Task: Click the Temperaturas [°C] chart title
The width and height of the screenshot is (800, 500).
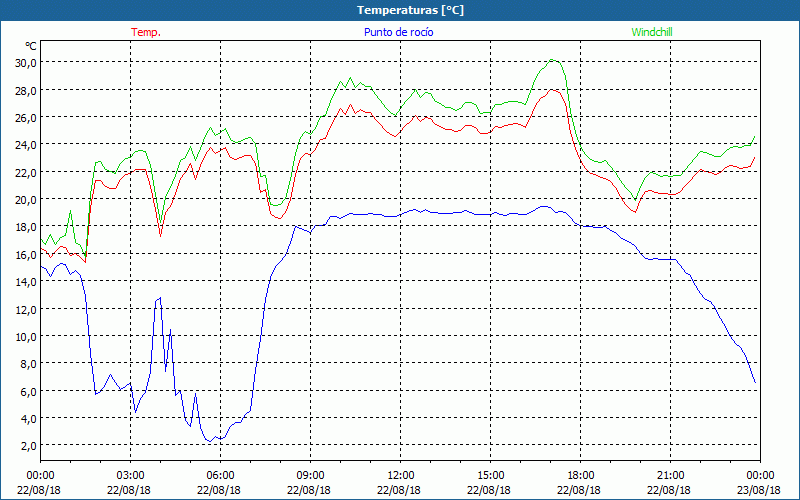Action: coord(410,10)
